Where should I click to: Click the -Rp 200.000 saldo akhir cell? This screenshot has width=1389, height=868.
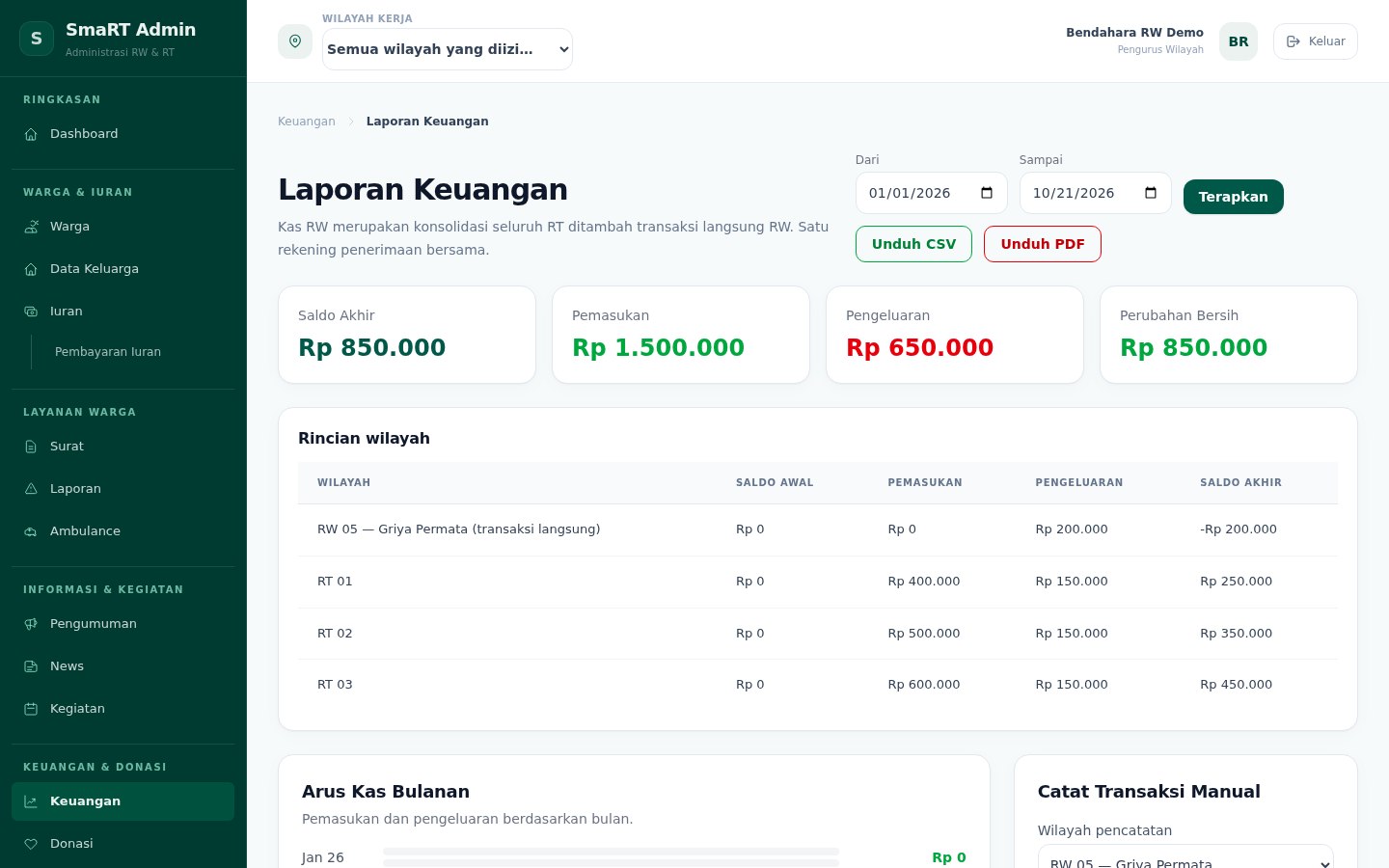(1239, 529)
